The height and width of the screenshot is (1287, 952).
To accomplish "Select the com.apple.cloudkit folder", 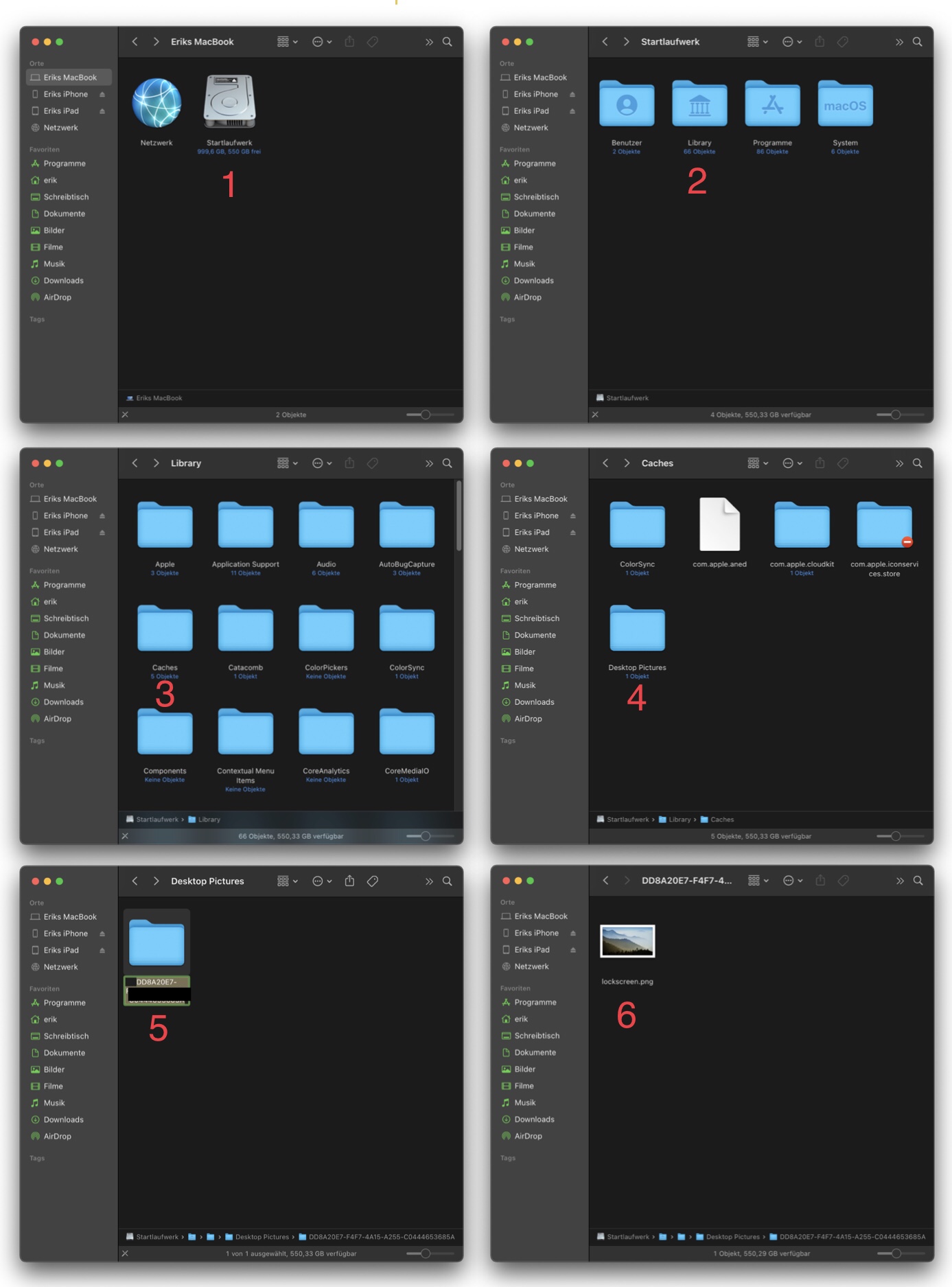I will 802,525.
